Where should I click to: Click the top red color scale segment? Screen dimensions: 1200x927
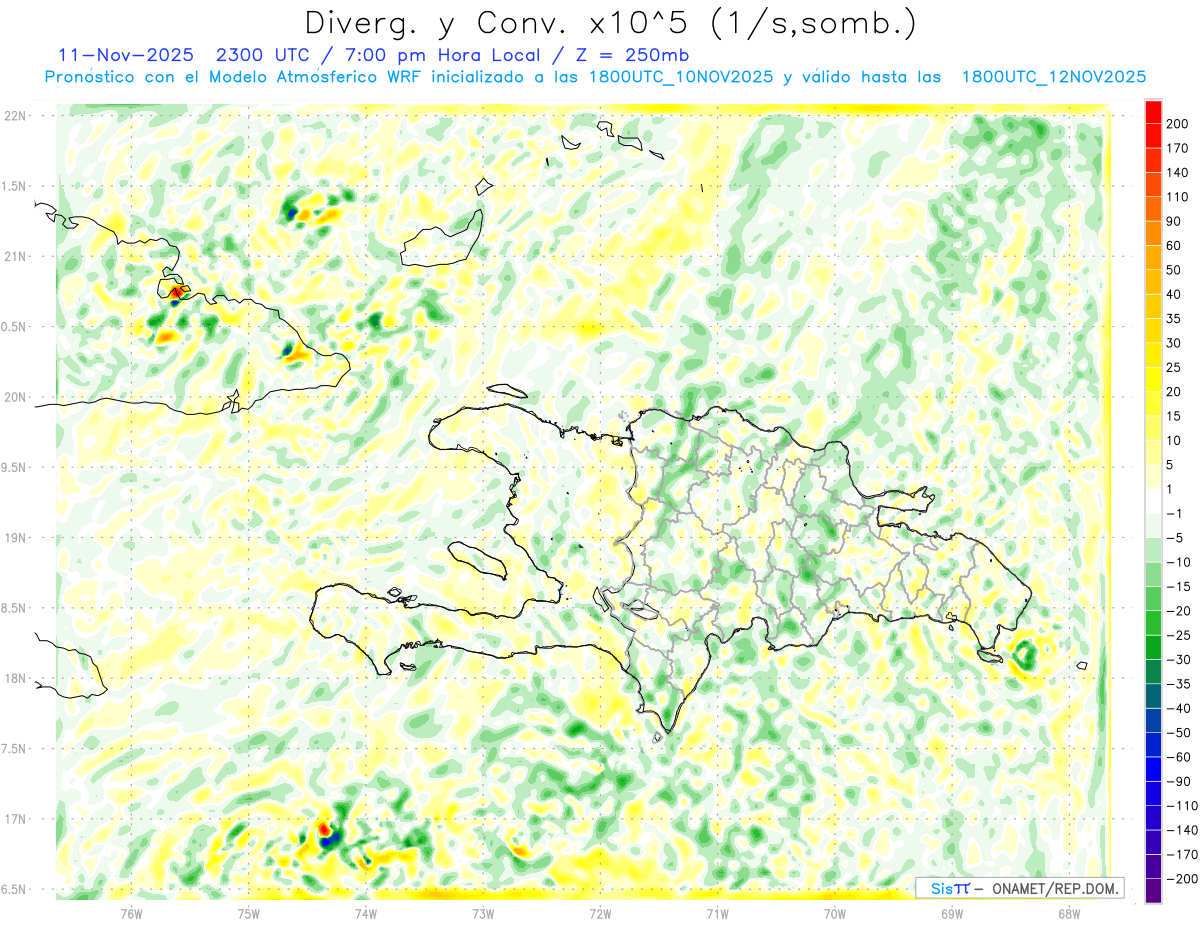[x=1153, y=112]
